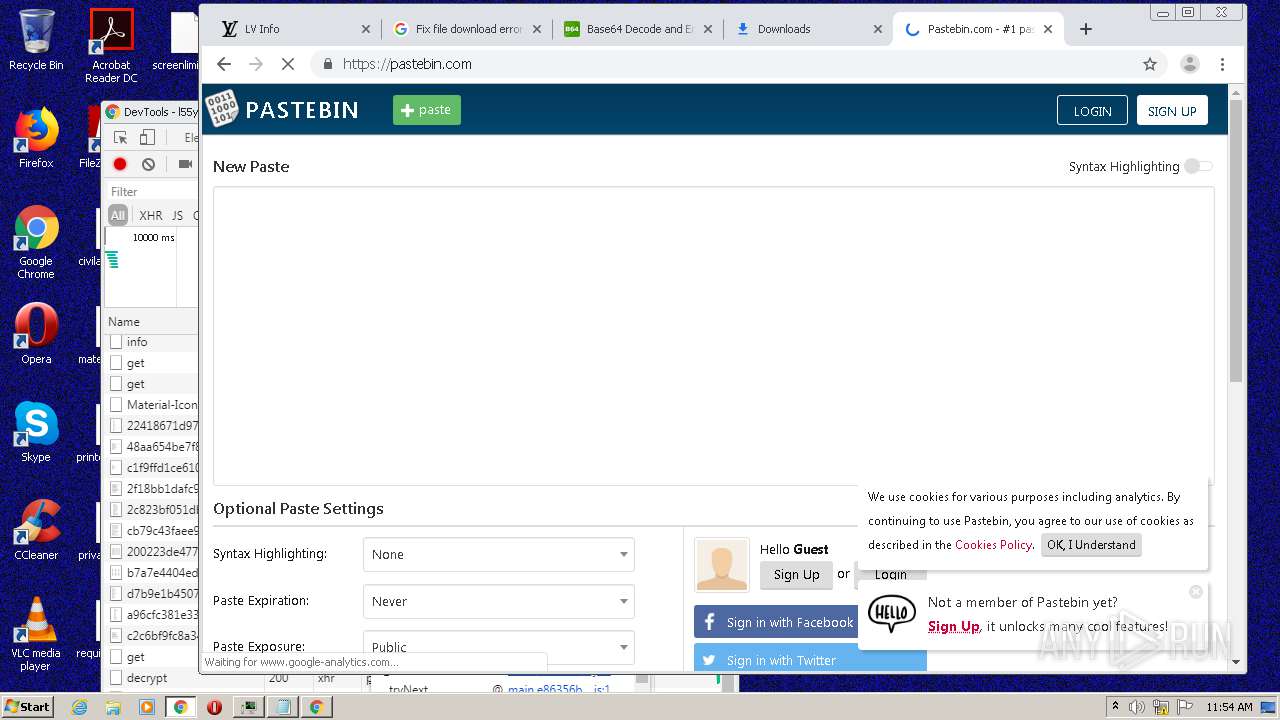Dismiss the Hello signup popup
This screenshot has width=1280, height=720.
pos(1196,592)
